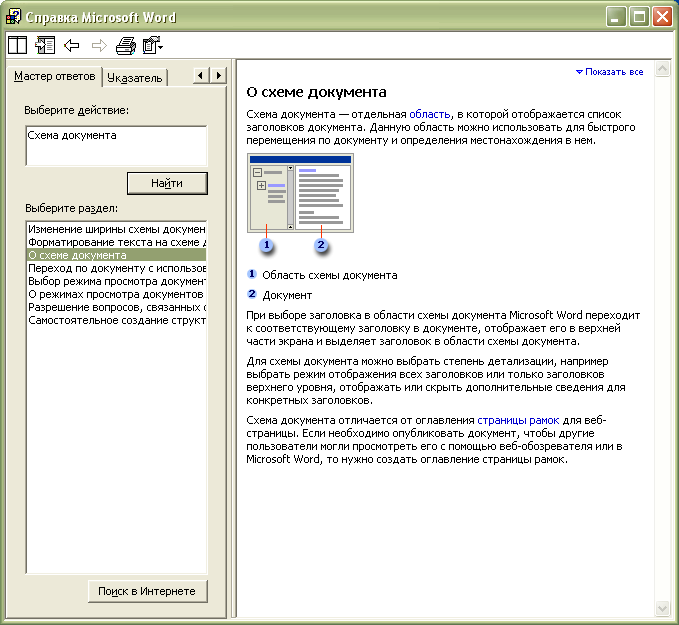
Task: Expand all with Показать все link
Action: point(609,72)
